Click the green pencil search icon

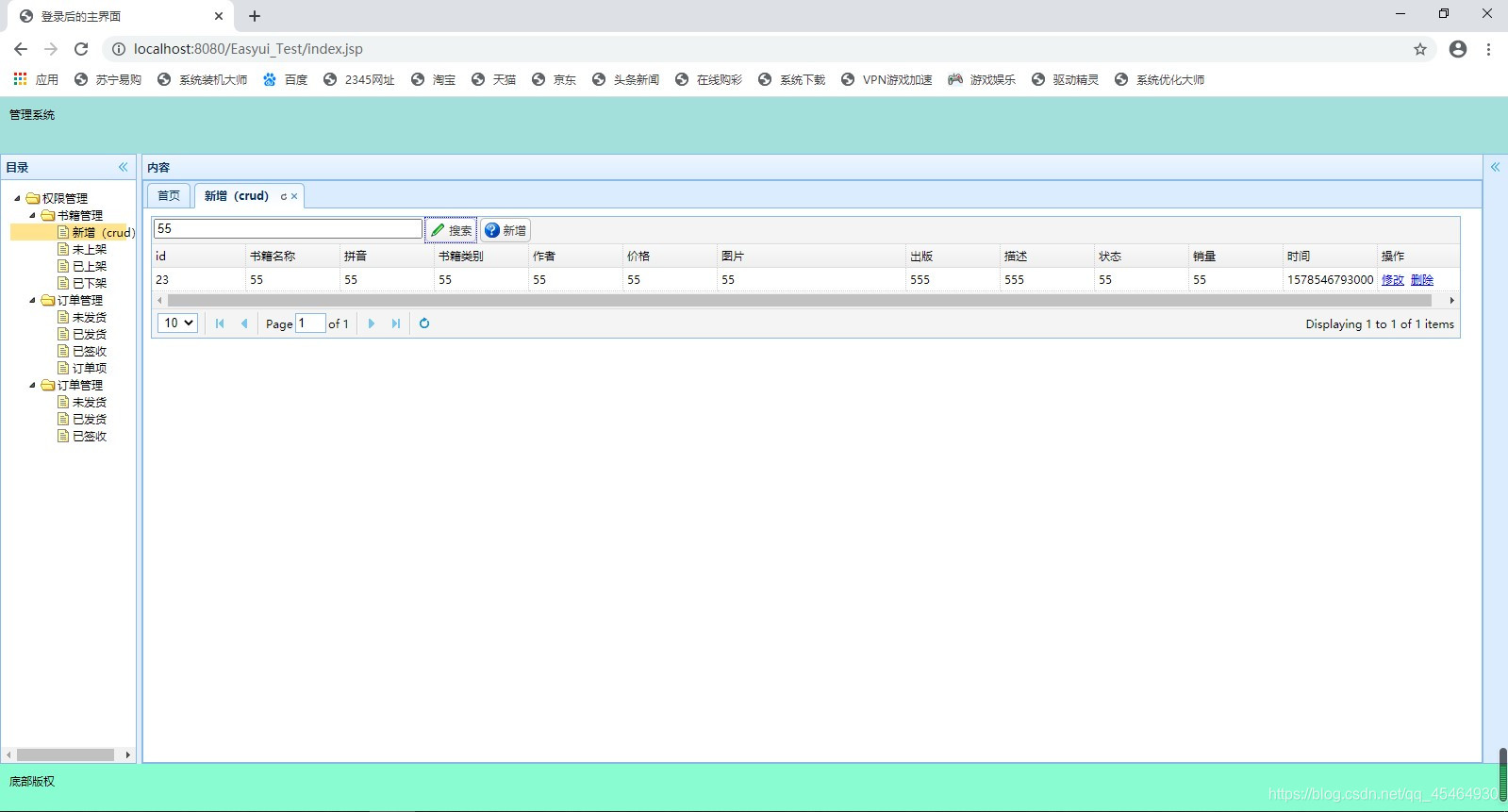[x=438, y=230]
